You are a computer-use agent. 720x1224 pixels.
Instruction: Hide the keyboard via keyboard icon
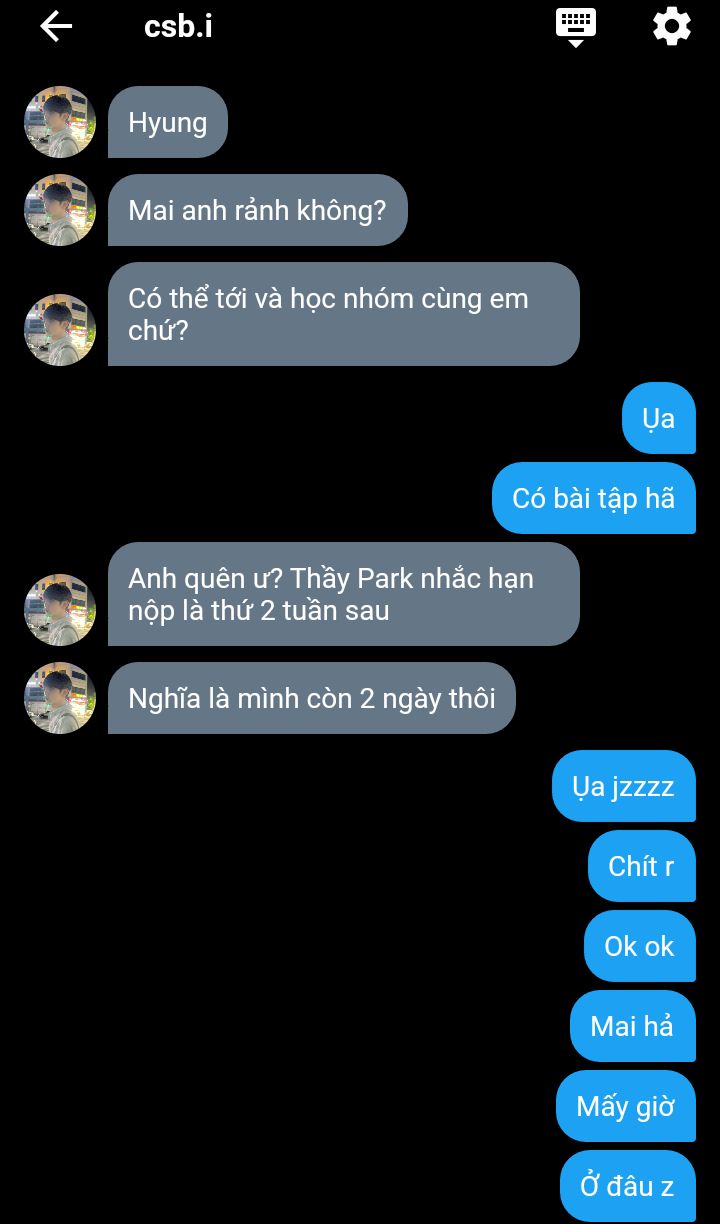click(576, 27)
